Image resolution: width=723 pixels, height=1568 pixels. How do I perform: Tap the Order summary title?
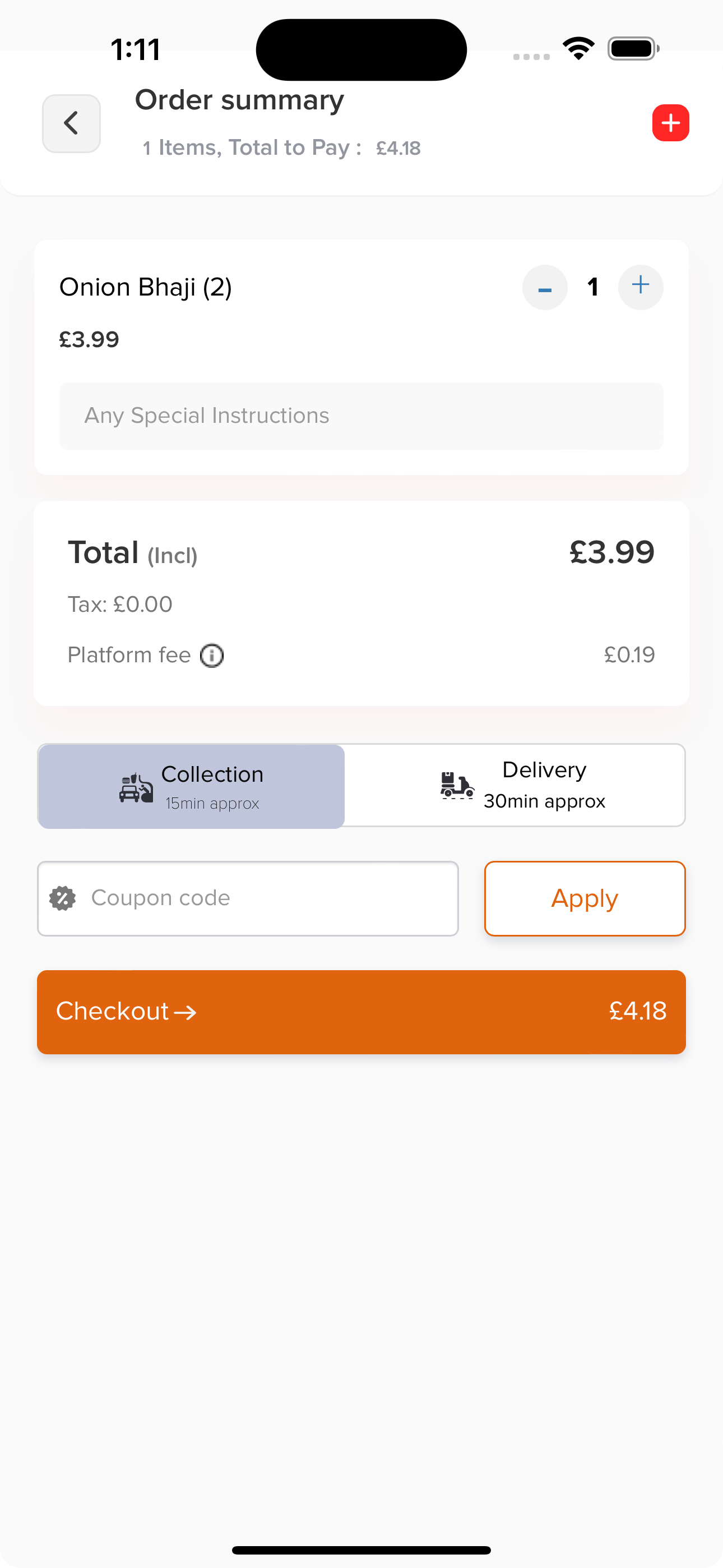(239, 100)
